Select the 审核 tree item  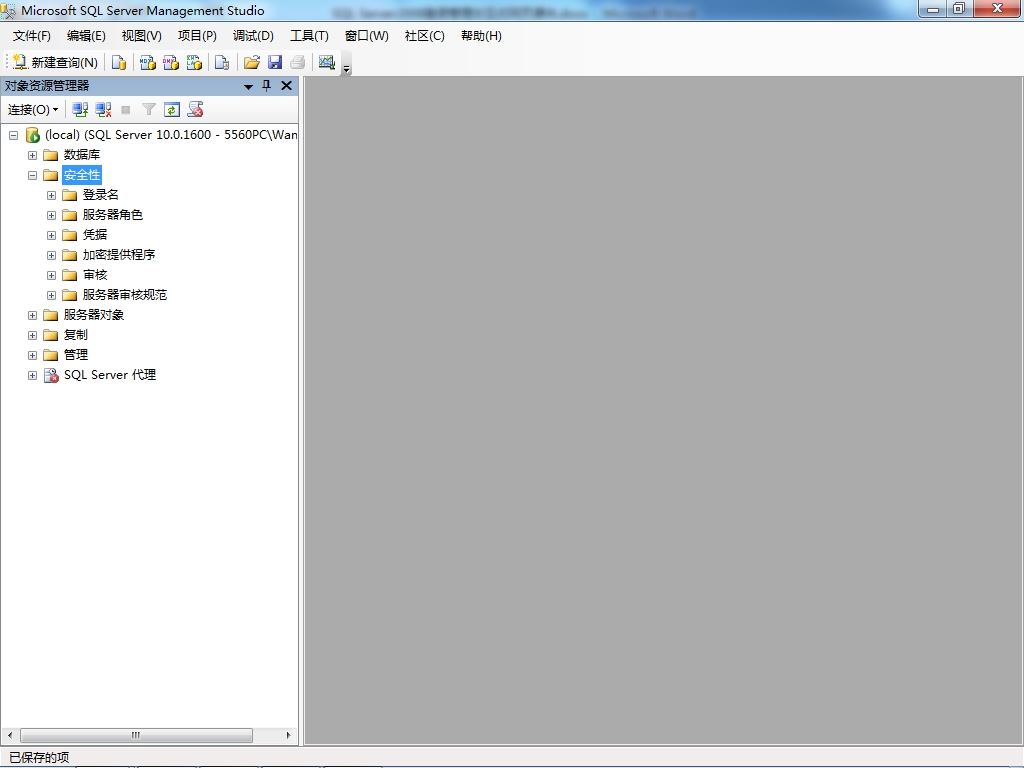95,275
